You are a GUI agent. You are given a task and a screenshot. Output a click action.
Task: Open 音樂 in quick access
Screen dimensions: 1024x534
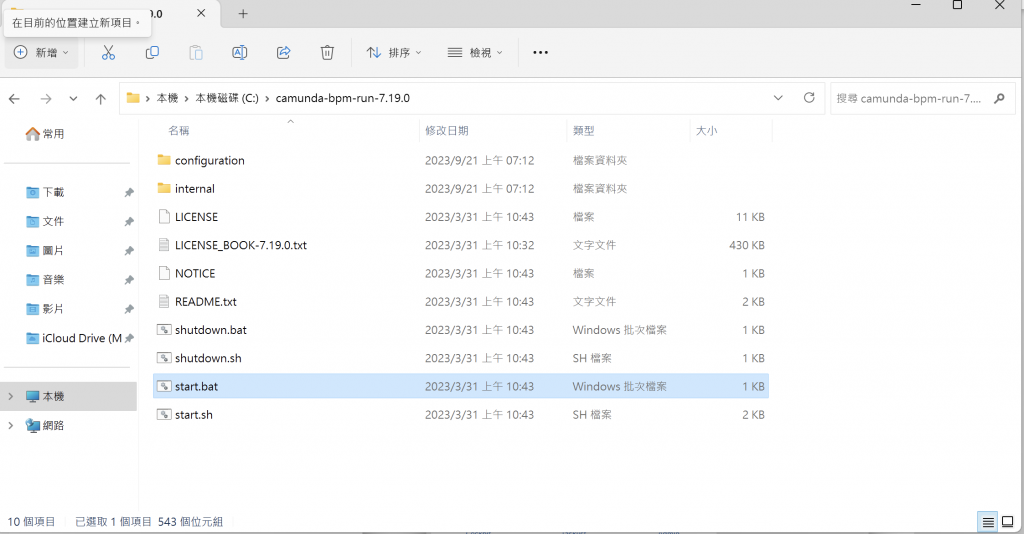point(45,279)
